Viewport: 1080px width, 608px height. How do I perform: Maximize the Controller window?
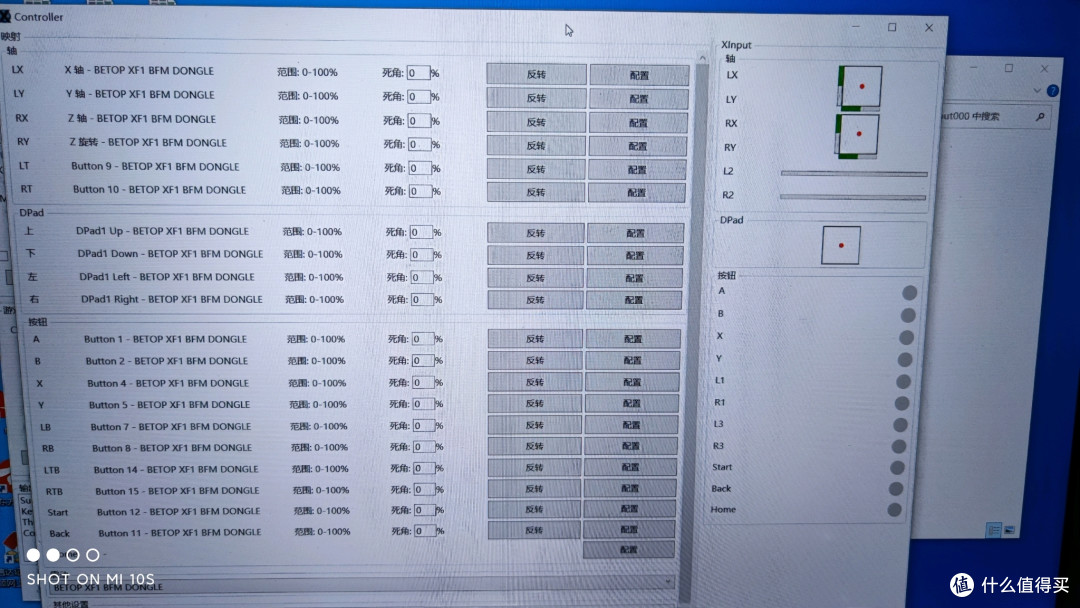[x=892, y=28]
